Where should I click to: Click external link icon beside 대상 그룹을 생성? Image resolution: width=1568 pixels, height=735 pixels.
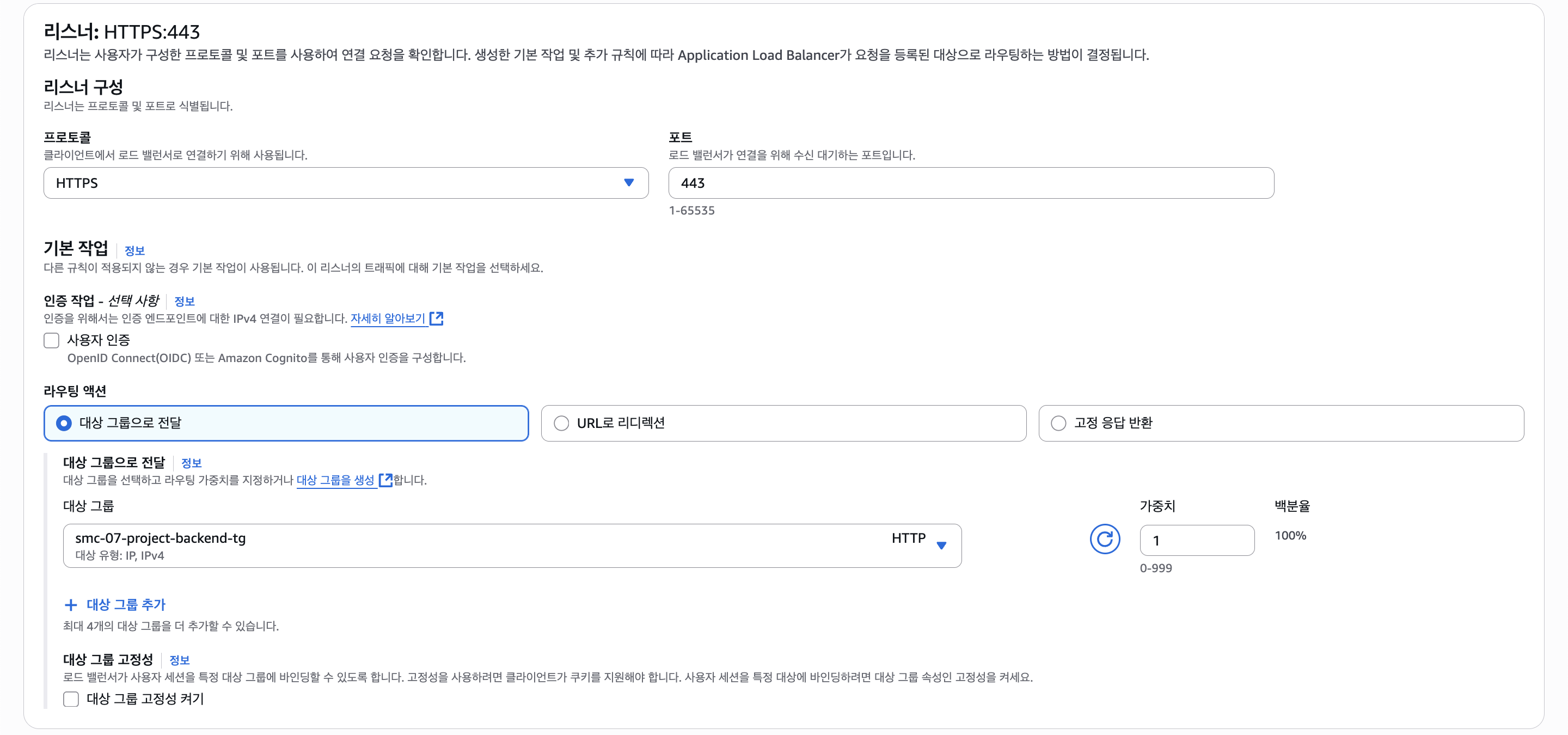pyautogui.click(x=385, y=480)
